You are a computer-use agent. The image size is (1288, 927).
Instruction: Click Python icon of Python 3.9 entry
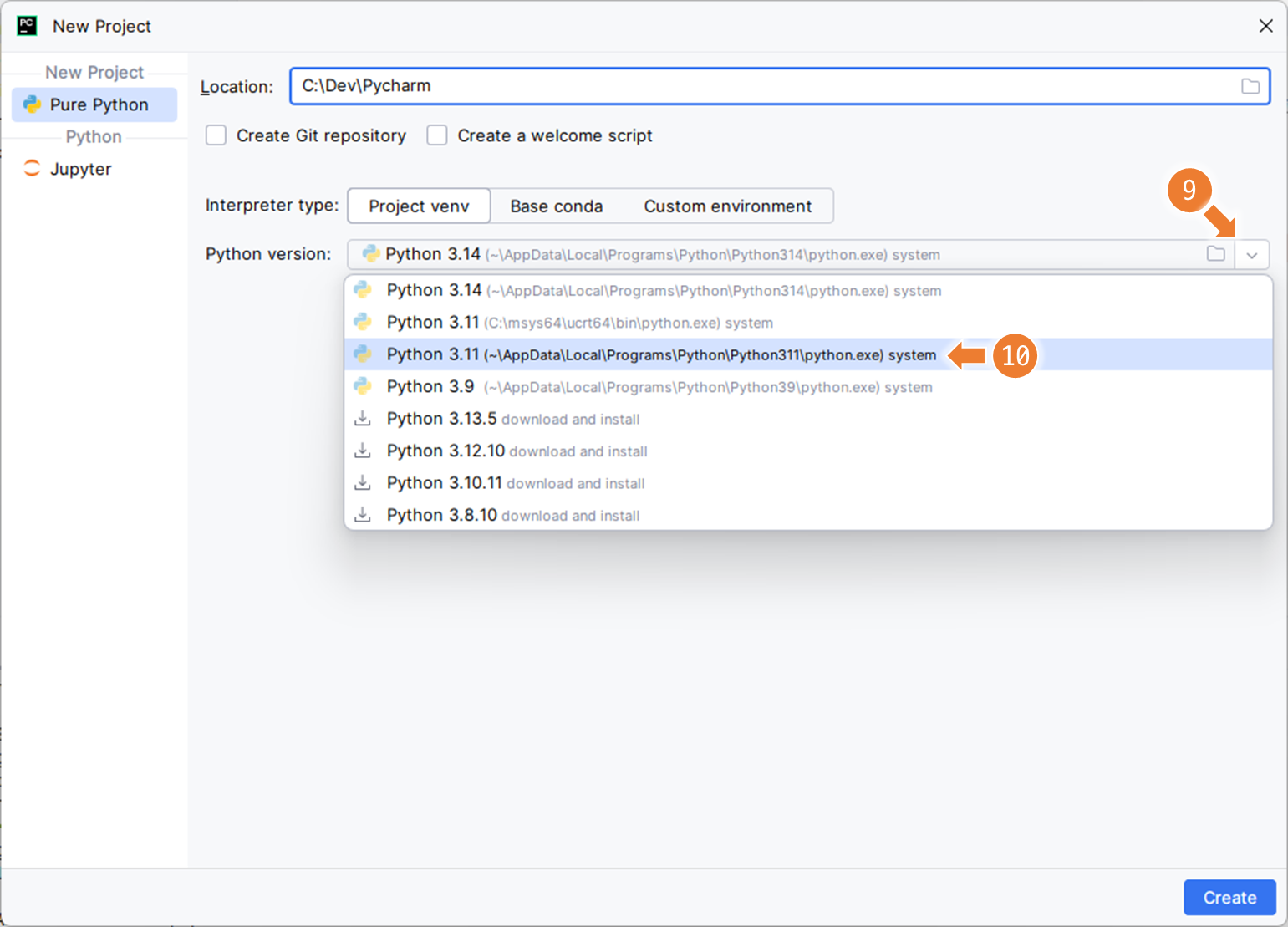point(363,386)
